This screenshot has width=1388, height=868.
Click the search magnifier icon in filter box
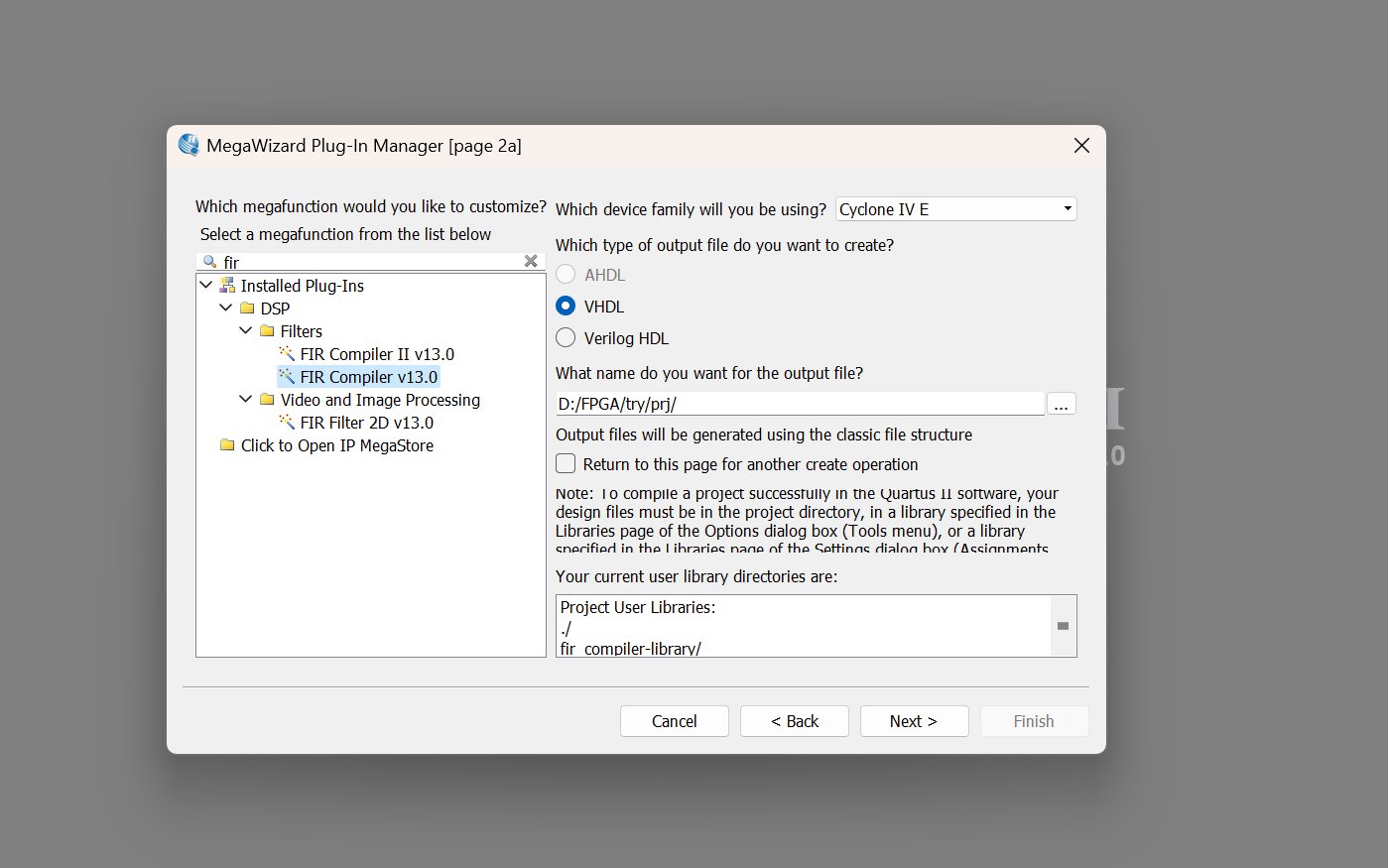pyautogui.click(x=209, y=262)
